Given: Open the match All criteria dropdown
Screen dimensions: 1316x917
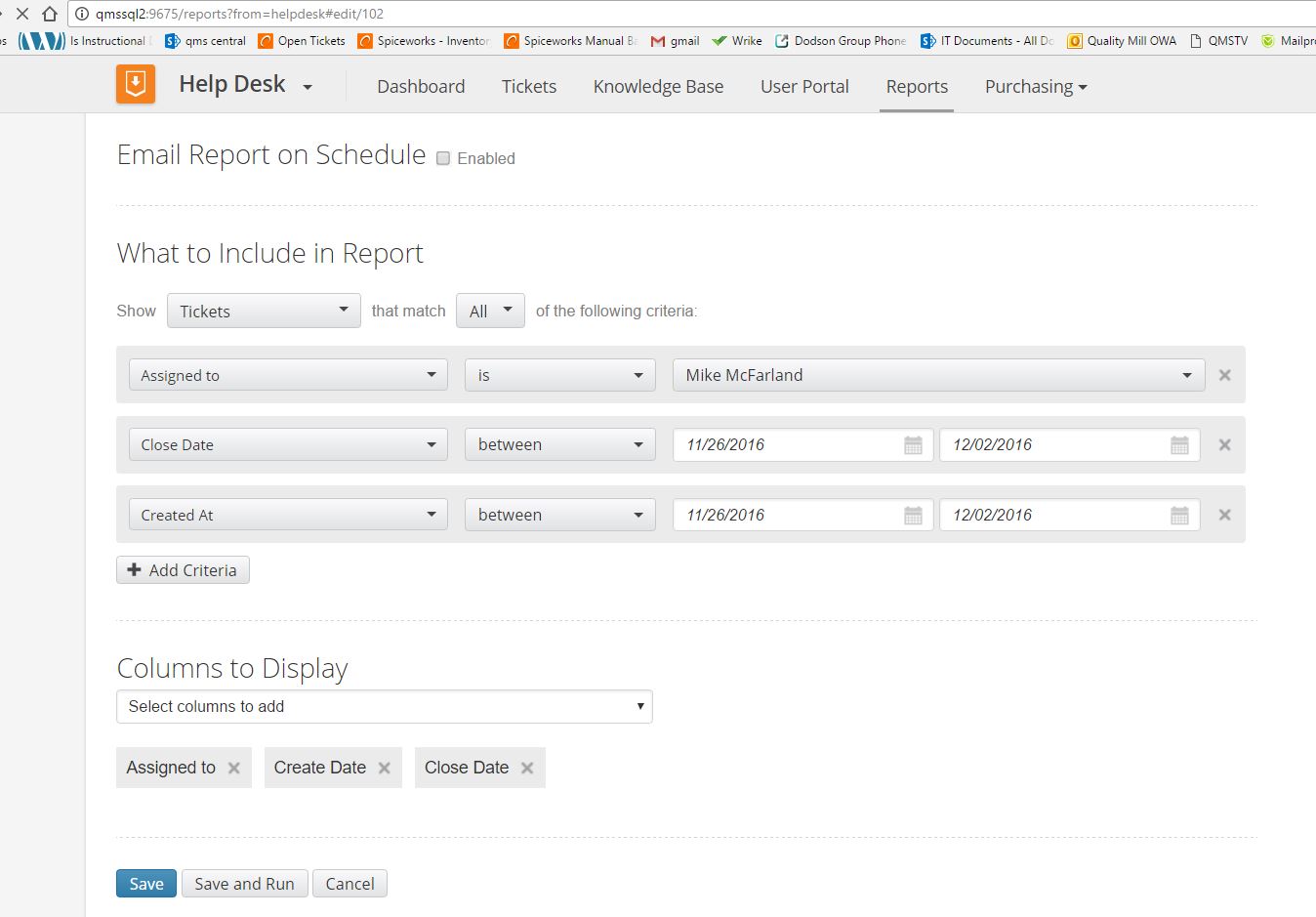Looking at the screenshot, I should click(490, 310).
